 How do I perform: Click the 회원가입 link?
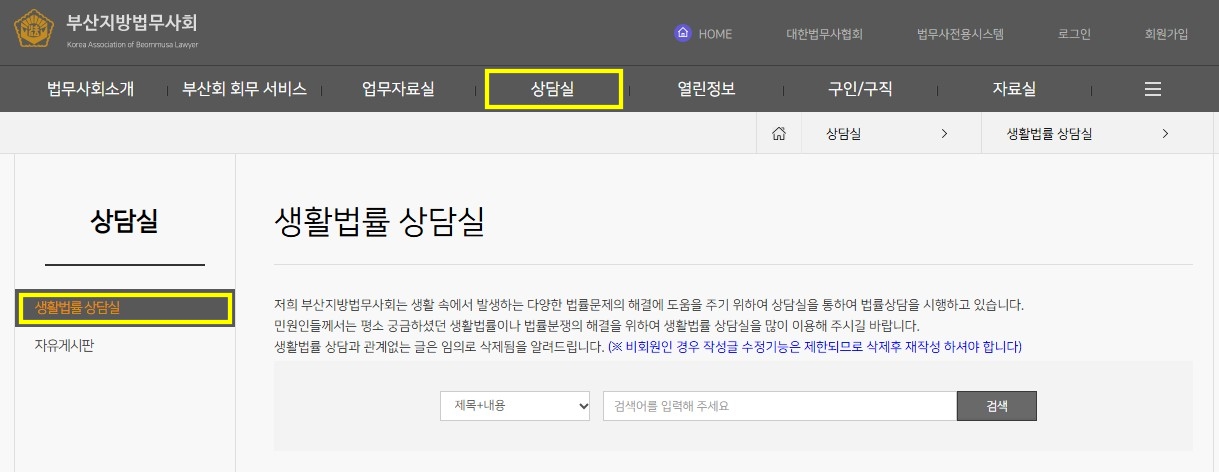point(1166,34)
